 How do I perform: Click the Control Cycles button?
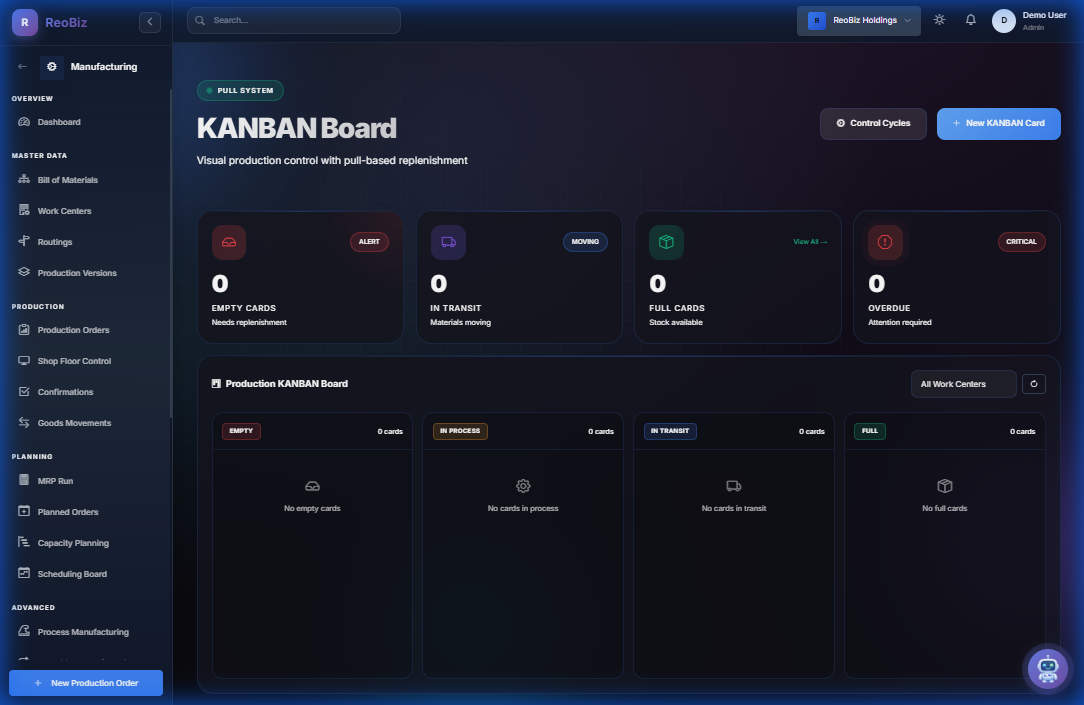point(873,123)
